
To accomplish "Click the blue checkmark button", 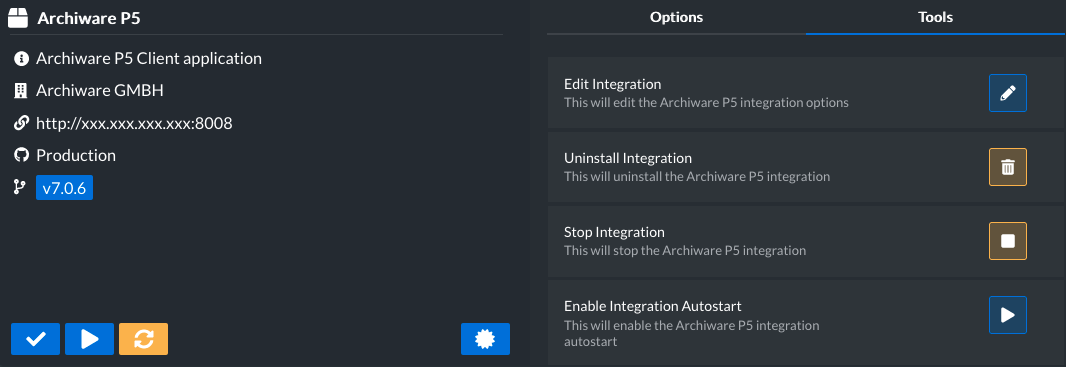I will [35, 339].
